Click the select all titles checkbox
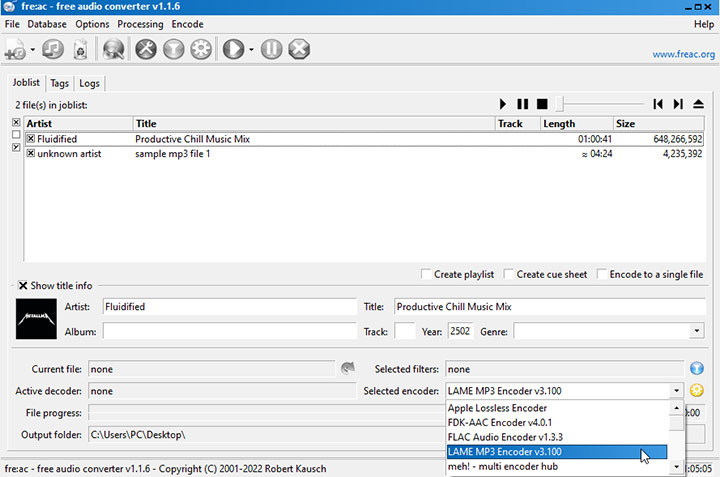 pos(16,122)
